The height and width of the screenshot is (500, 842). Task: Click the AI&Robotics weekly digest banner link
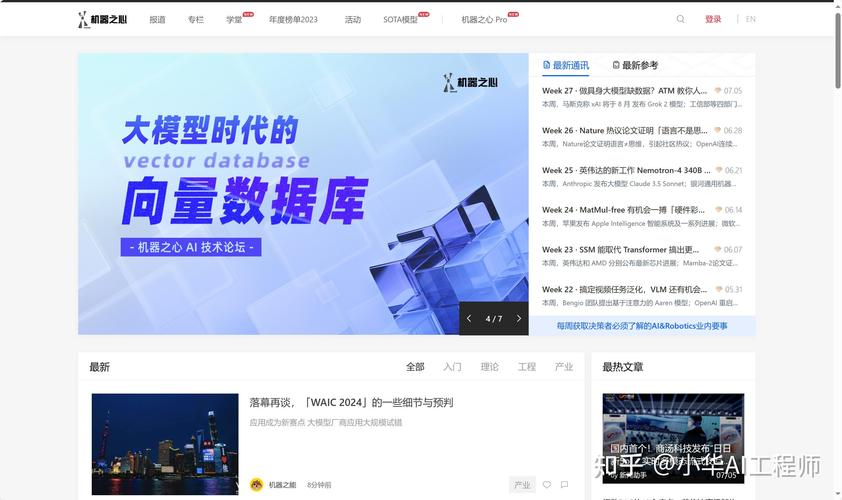pos(642,326)
